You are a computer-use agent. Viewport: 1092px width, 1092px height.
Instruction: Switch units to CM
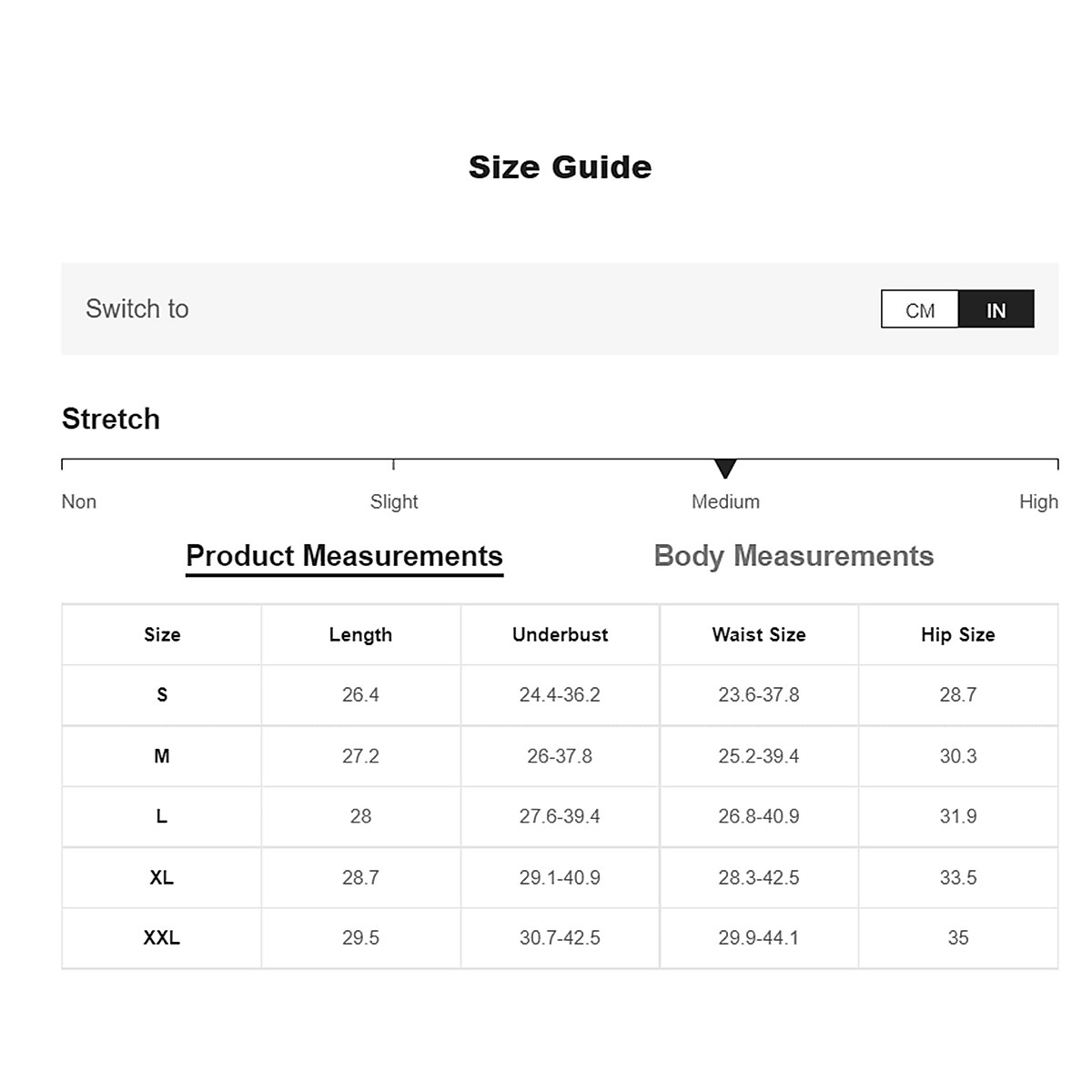coord(920,309)
